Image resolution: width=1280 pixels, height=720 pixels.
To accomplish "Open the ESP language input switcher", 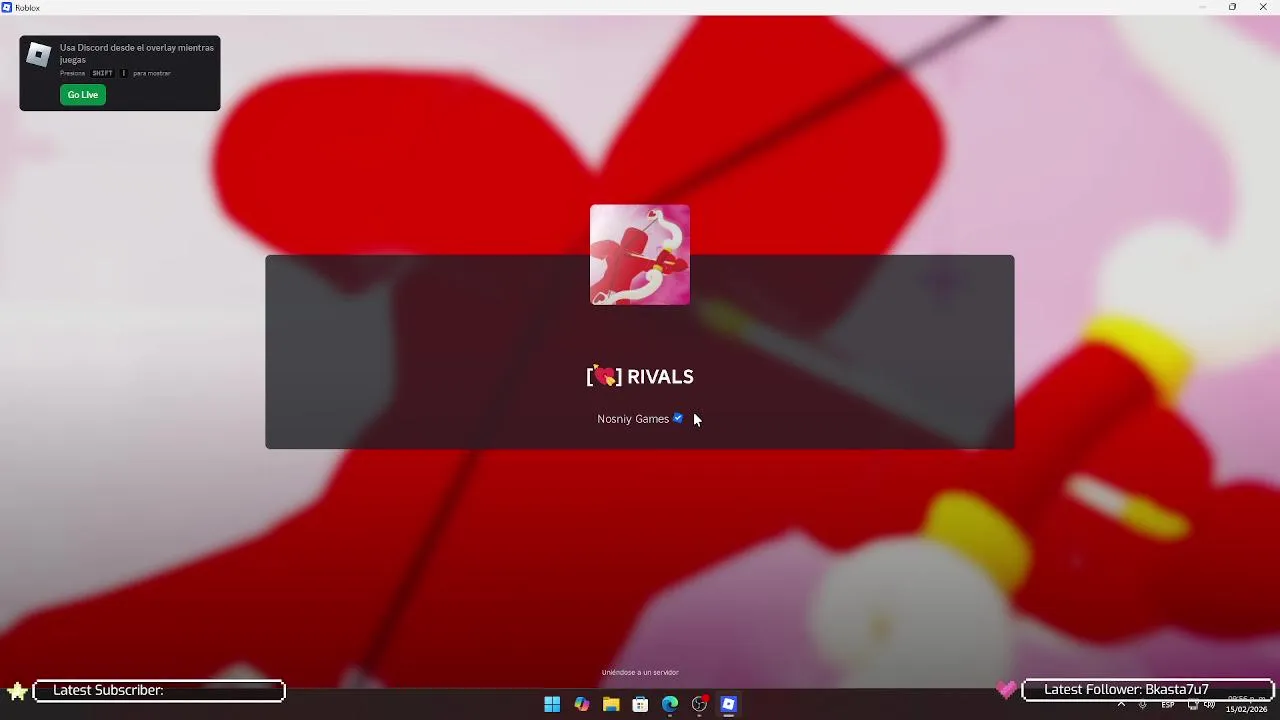I will [1168, 705].
